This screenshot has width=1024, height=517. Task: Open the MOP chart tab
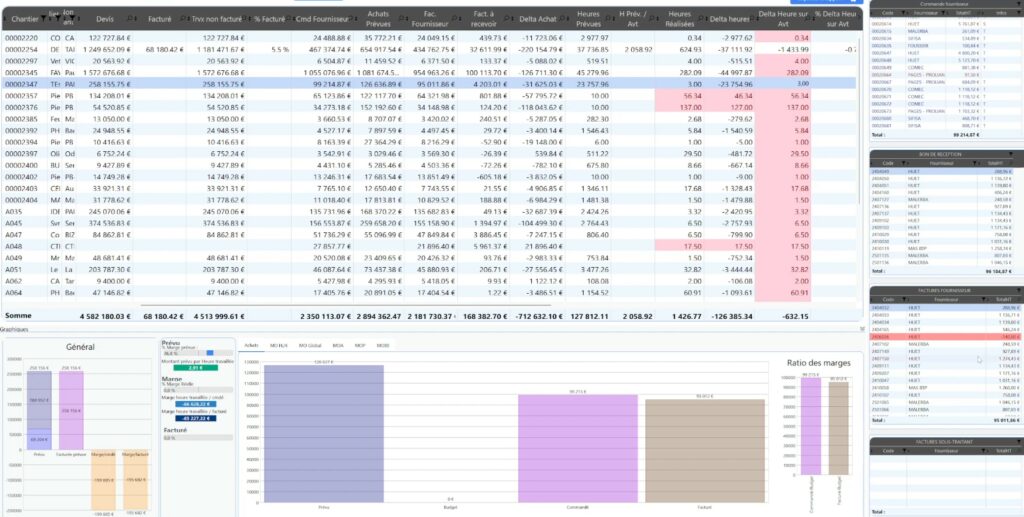(x=360, y=344)
